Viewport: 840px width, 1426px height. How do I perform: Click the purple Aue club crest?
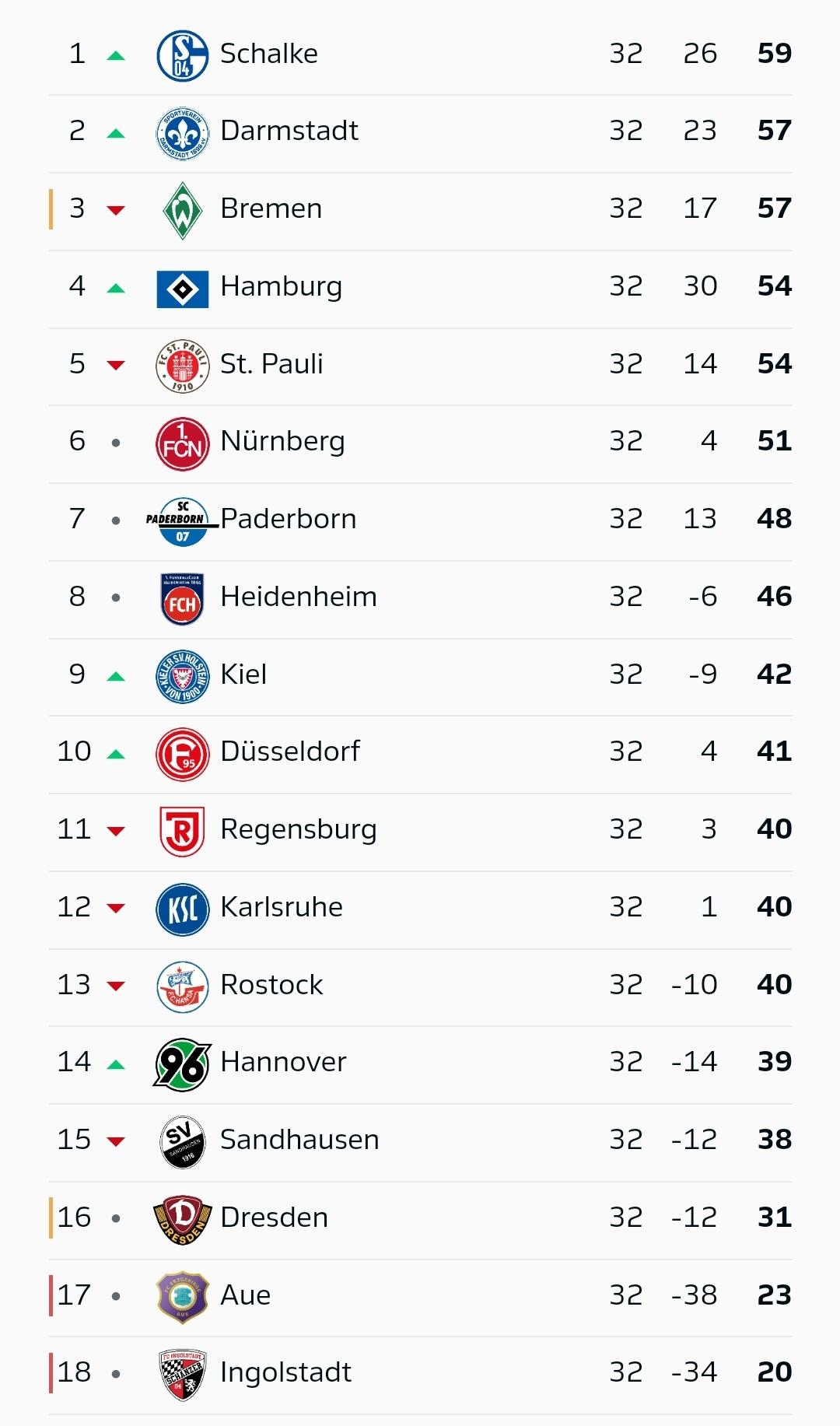[x=183, y=1298]
